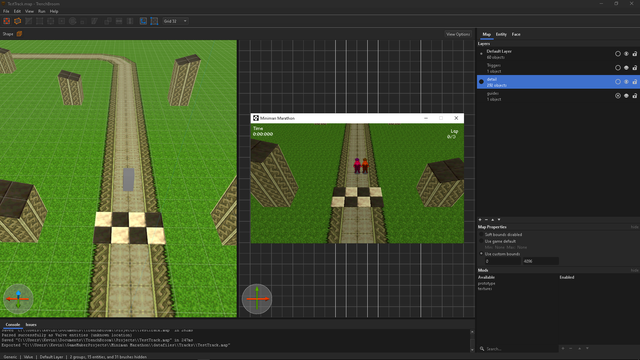Toggle the texture lock toolbar icon

pyautogui.click(x=143, y=21)
